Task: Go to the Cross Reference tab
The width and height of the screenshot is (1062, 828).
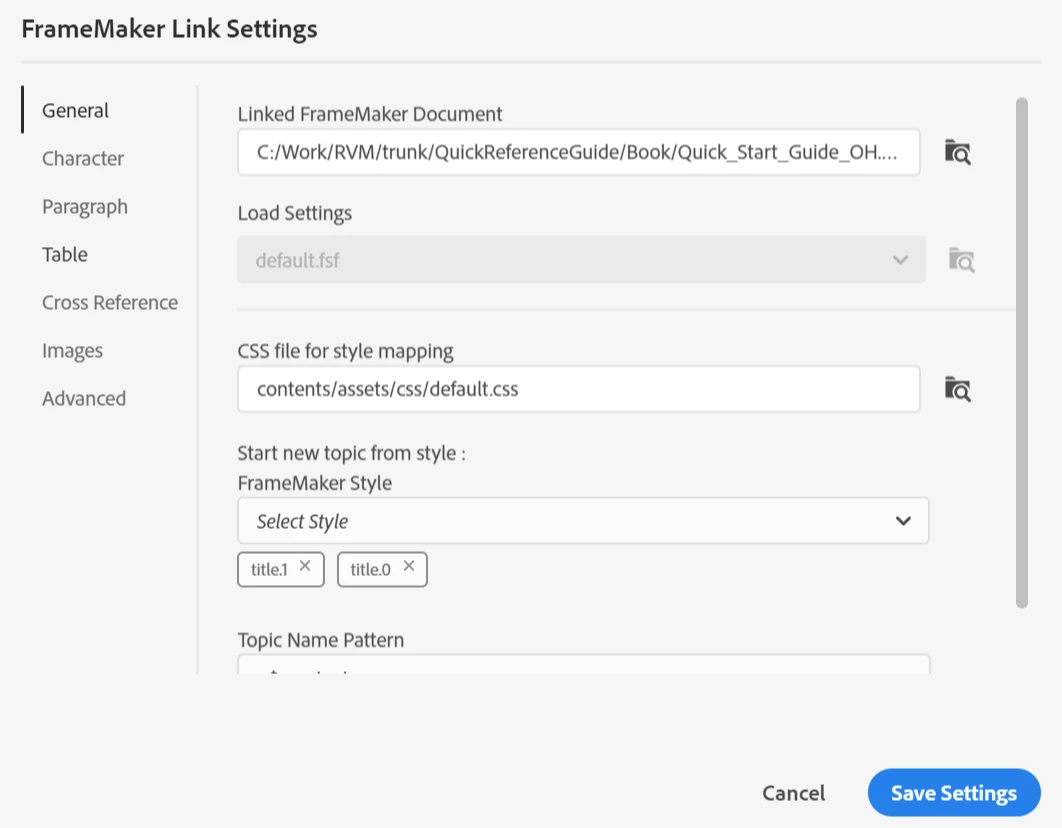Action: click(x=110, y=303)
